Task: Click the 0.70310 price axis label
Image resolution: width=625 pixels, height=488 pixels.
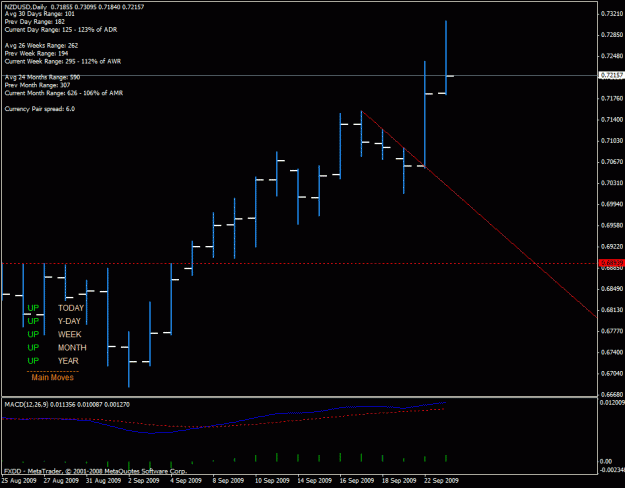Action: click(612, 183)
